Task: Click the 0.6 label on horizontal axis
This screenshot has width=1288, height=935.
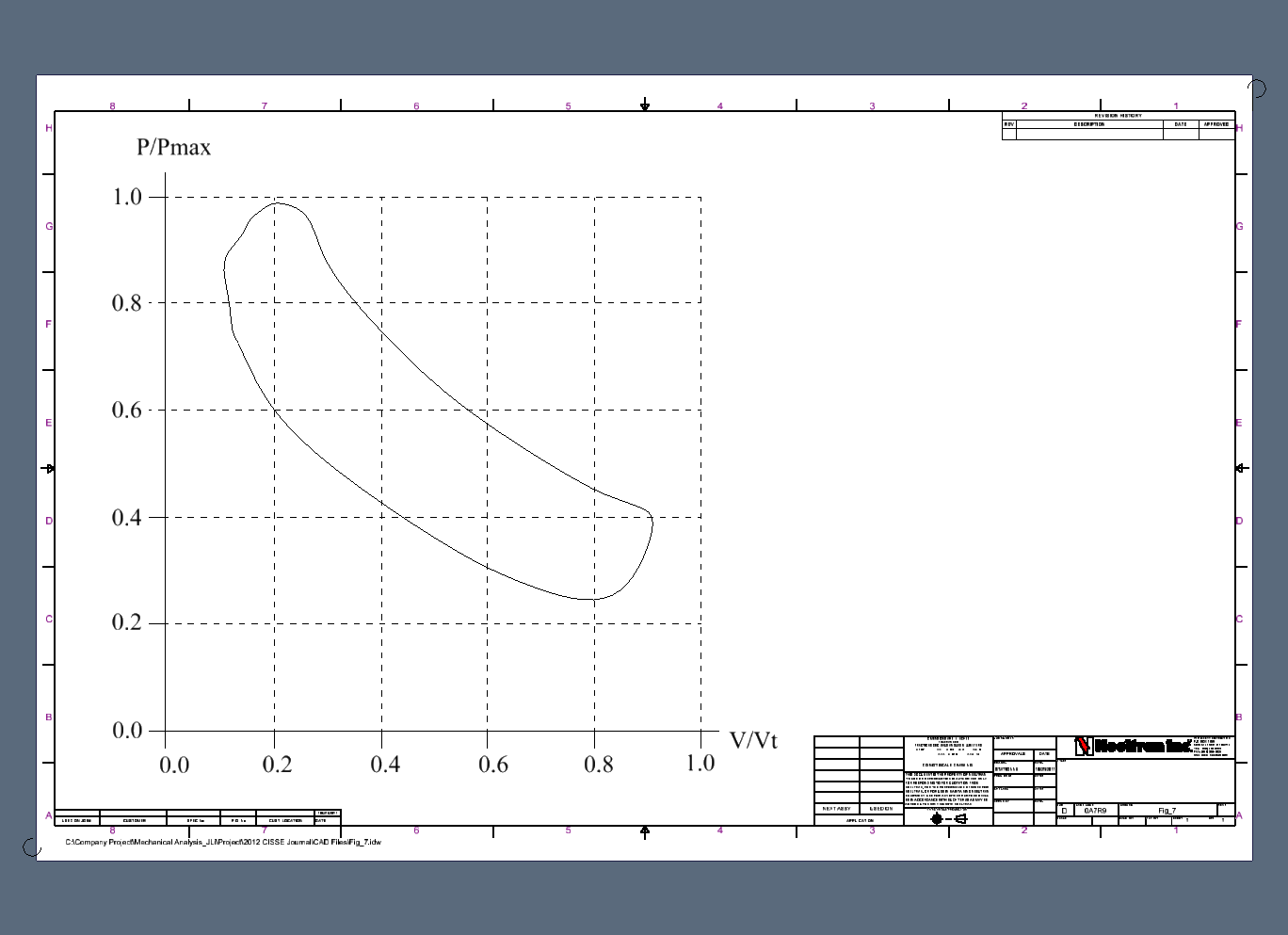Action: (x=493, y=764)
